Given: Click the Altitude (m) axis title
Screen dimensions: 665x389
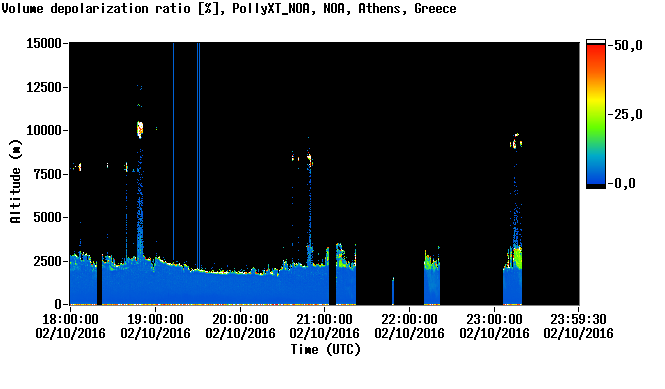Looking at the screenshot, I should (x=15, y=181).
